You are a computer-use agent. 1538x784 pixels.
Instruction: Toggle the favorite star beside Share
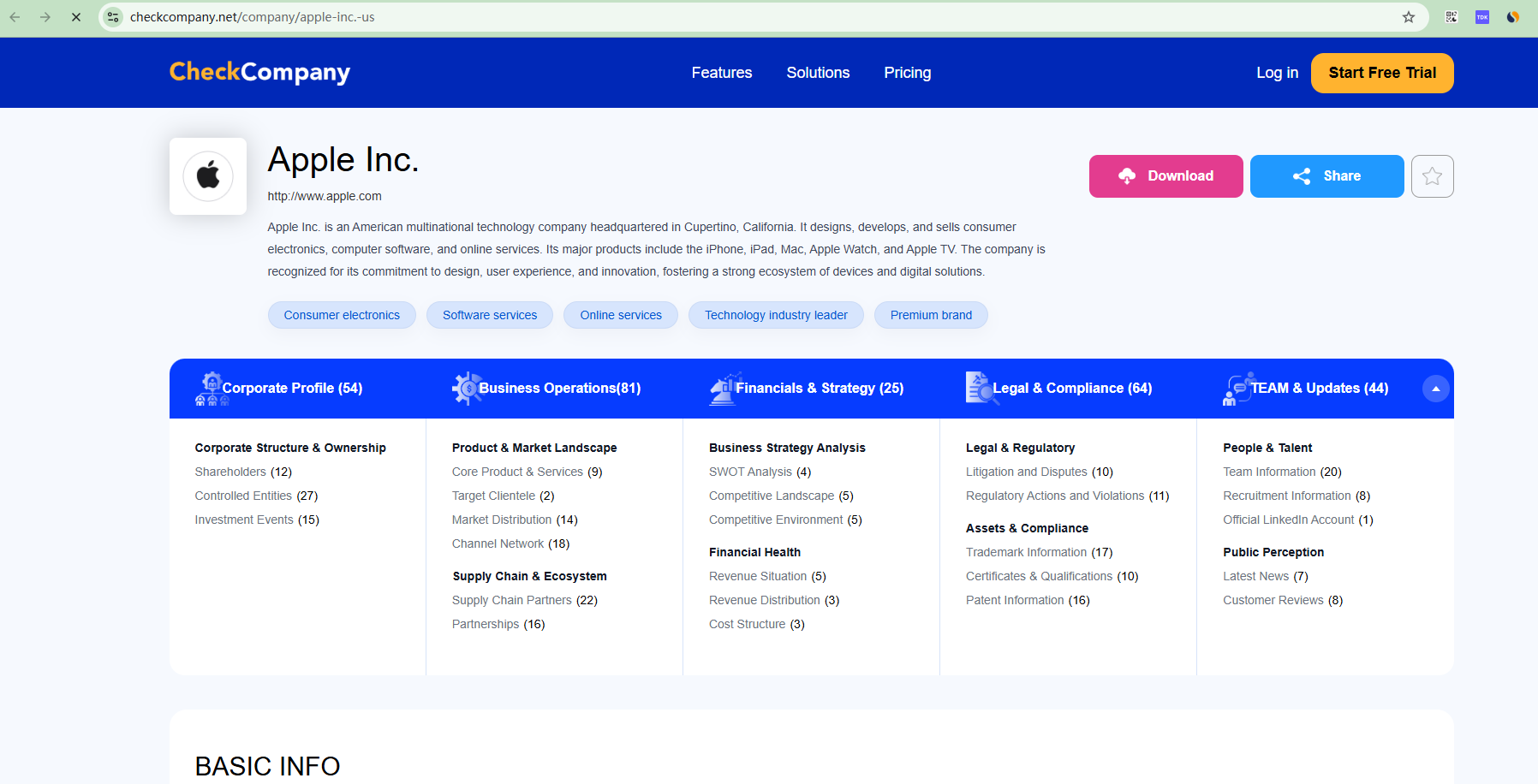tap(1432, 175)
